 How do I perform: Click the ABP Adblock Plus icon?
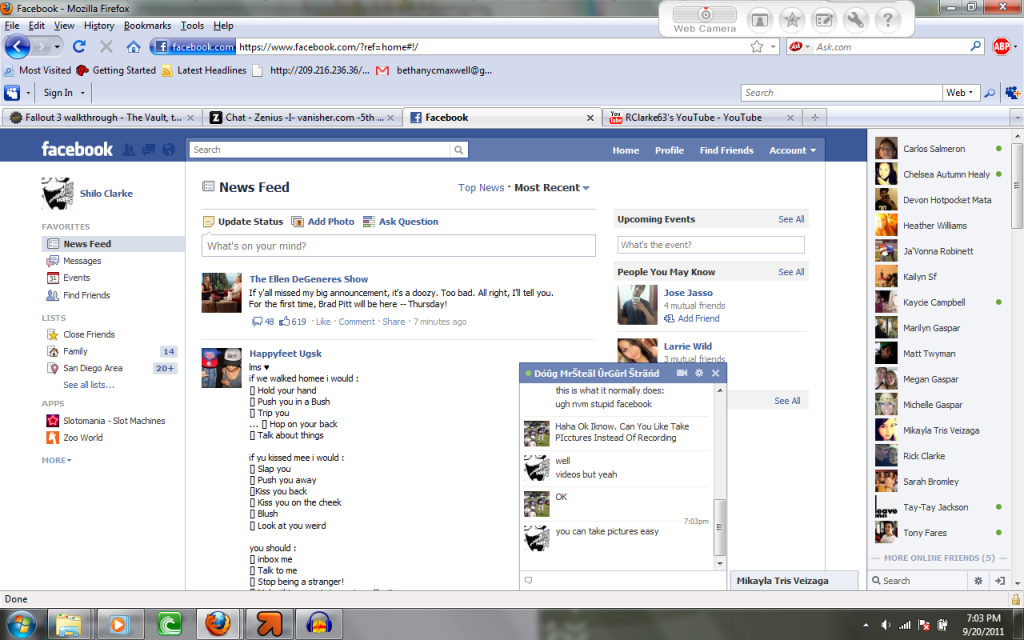pos(1000,46)
